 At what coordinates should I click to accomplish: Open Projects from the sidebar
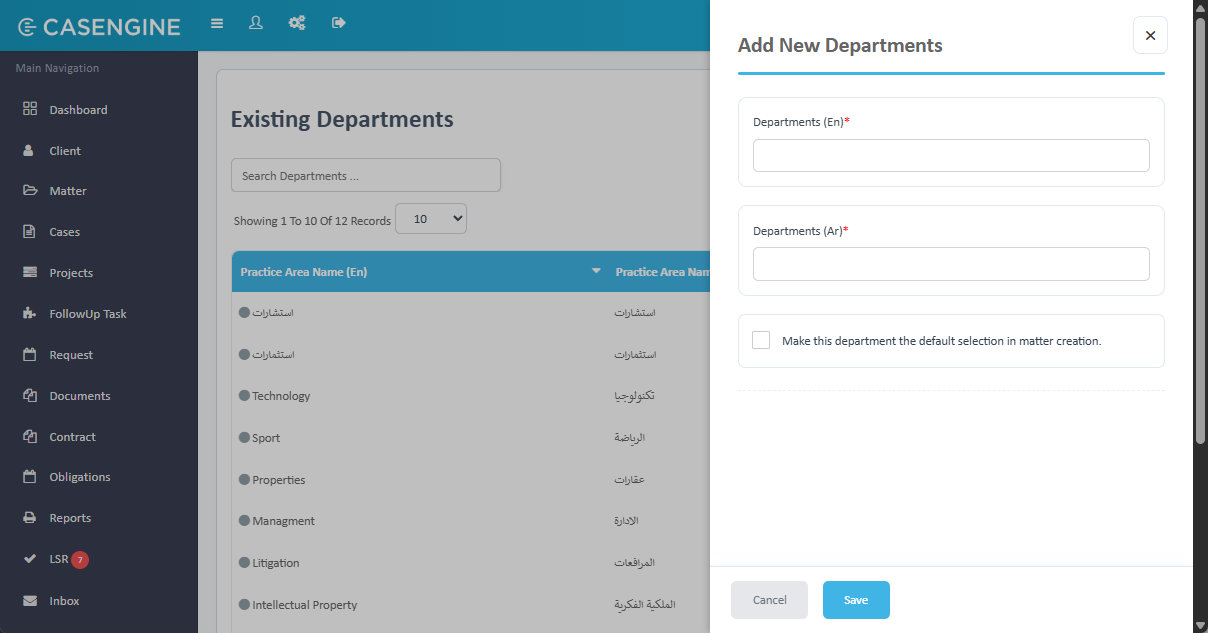tap(71, 273)
